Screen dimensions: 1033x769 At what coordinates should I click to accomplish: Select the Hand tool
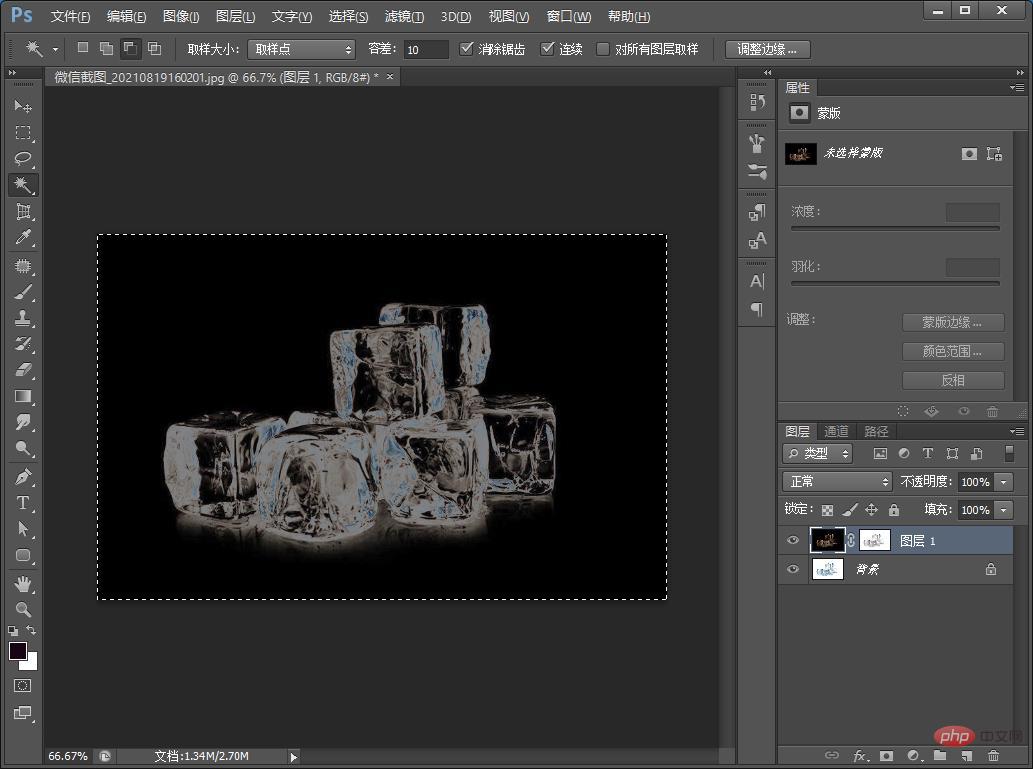24,583
